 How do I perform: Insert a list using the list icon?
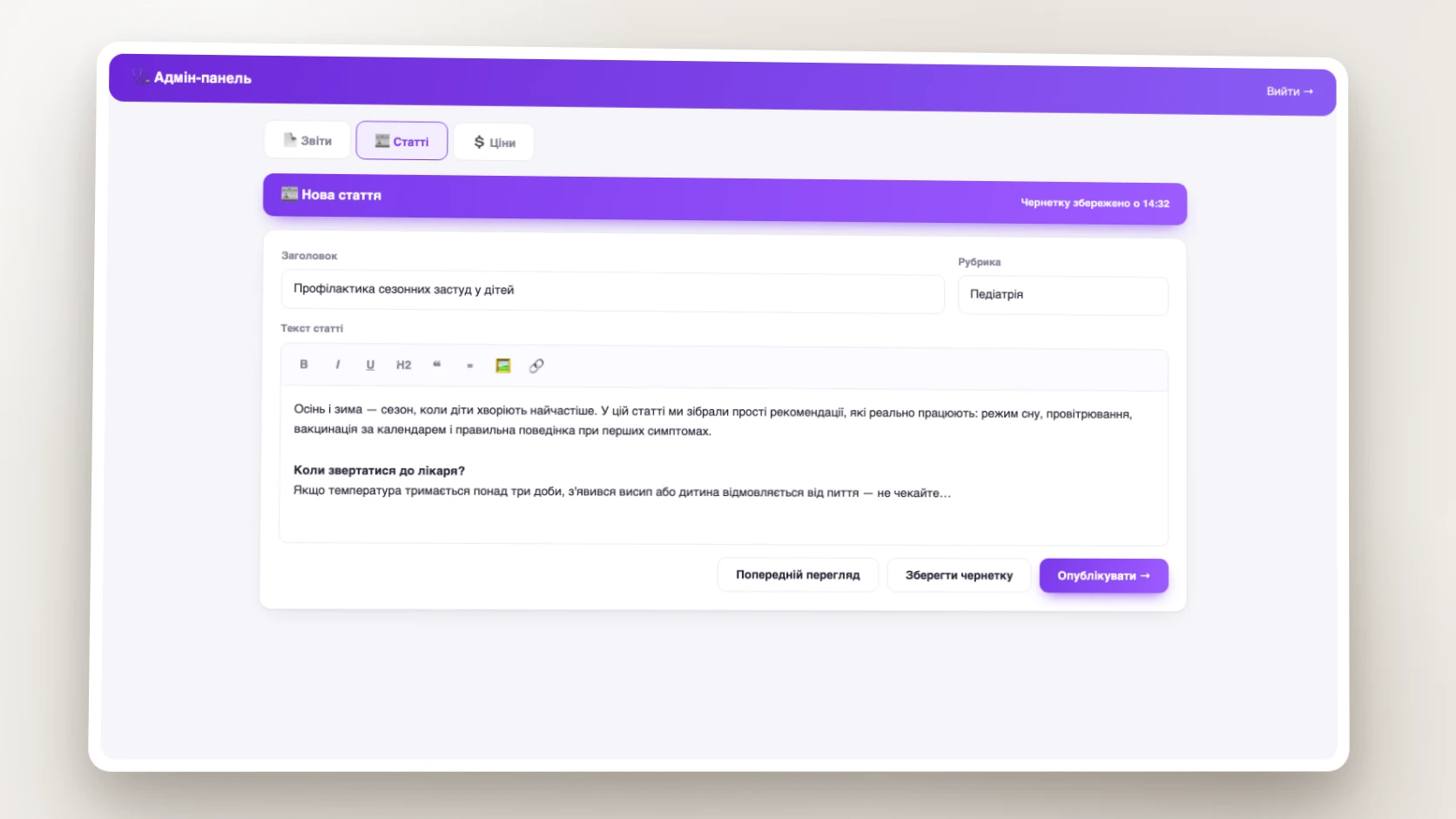pyautogui.click(x=470, y=366)
